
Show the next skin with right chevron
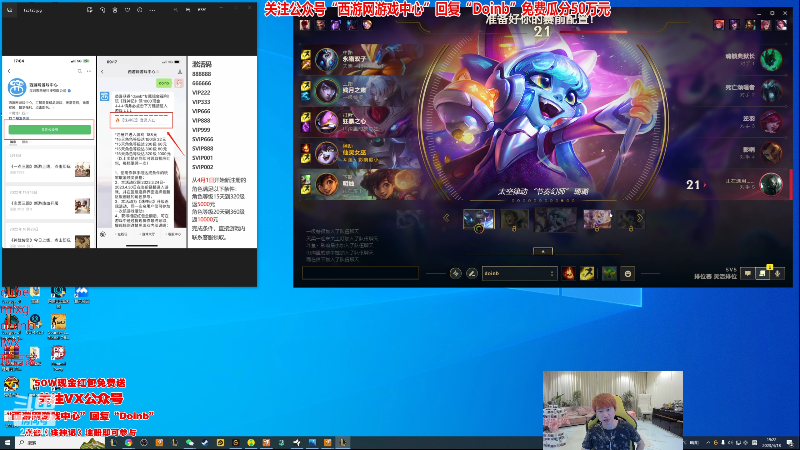(x=640, y=218)
